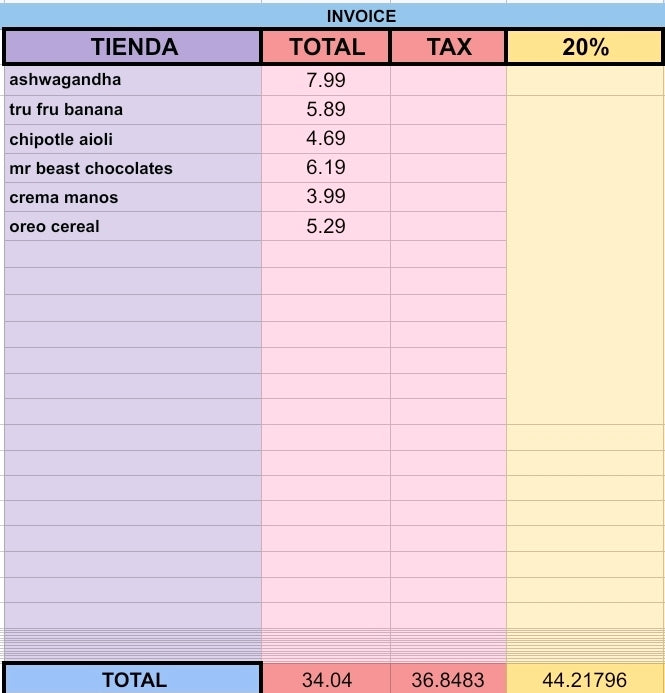This screenshot has height=693, width=665.
Task: Select the crema manos cell
Action: coord(133,197)
